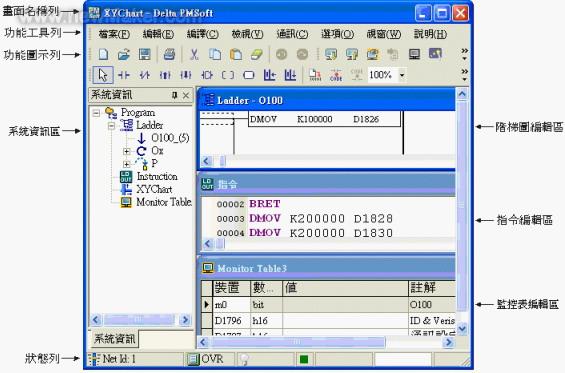
Task: Collapse the Program tree node
Action: click(x=96, y=113)
